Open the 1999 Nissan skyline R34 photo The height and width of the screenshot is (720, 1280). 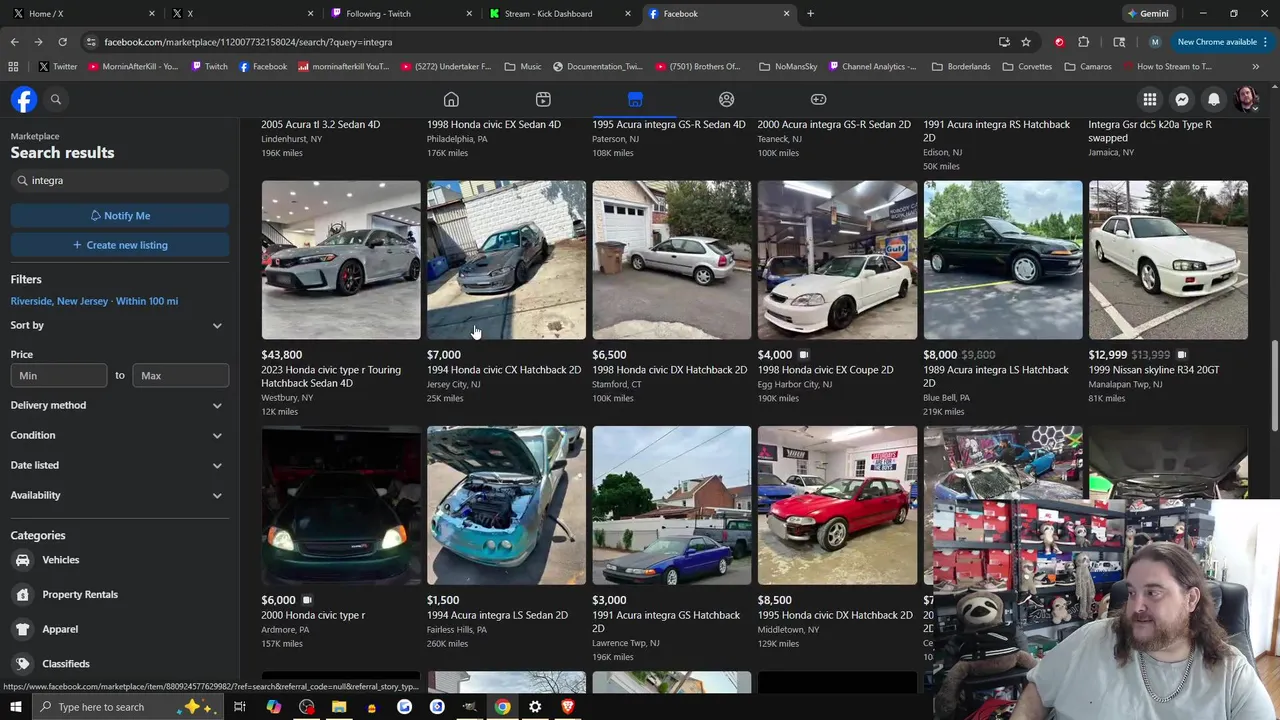pos(1168,260)
